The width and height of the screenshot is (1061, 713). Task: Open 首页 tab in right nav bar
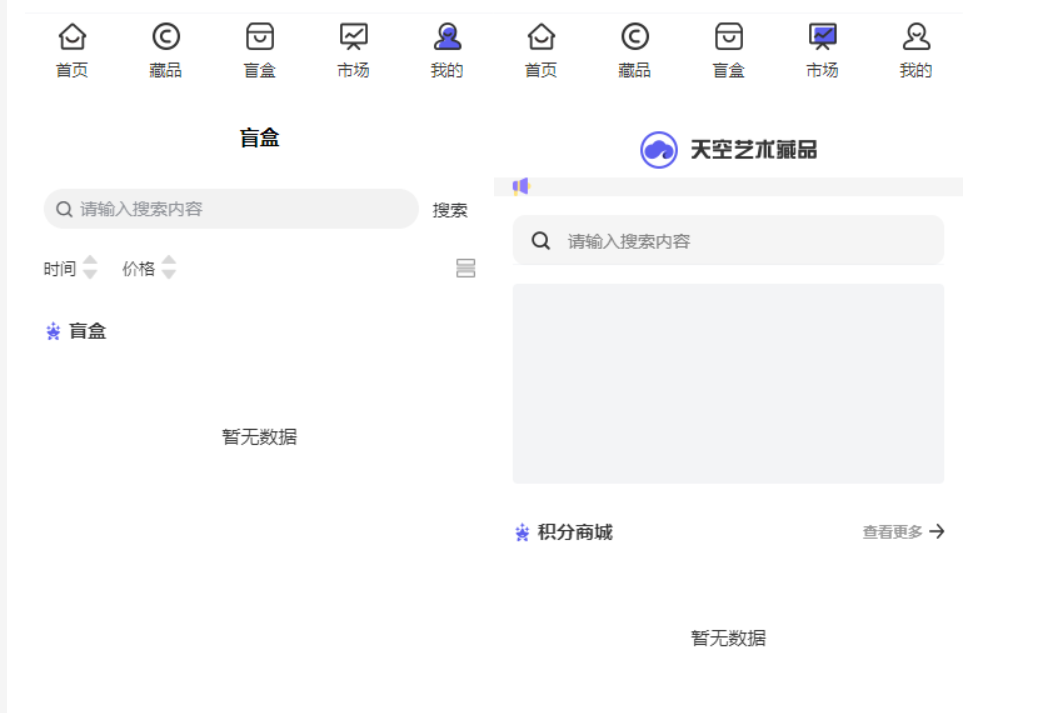(x=541, y=51)
